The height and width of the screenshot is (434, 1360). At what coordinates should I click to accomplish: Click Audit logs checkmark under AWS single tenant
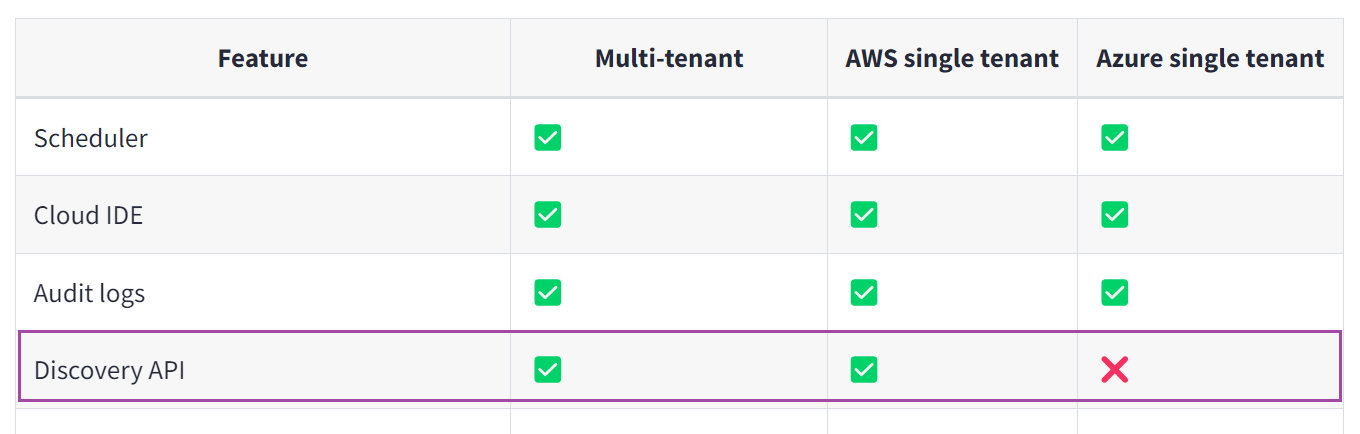[864, 293]
